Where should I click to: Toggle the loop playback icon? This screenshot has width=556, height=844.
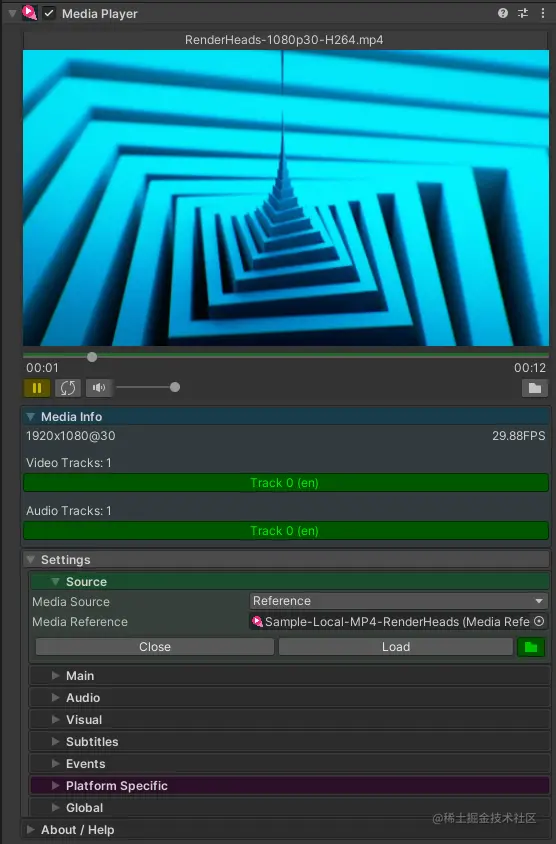tap(68, 388)
